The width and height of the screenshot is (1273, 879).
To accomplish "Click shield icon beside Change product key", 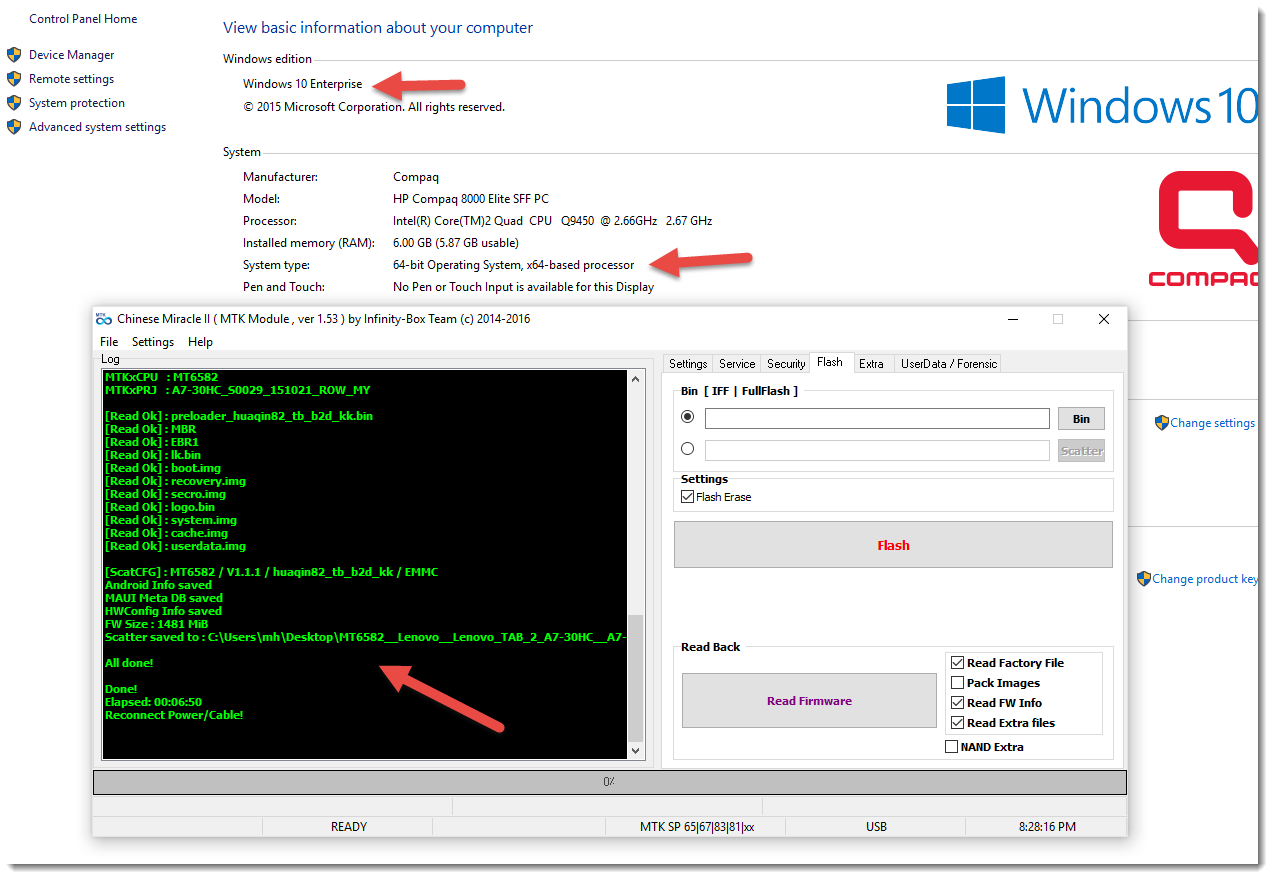I will [1143, 579].
